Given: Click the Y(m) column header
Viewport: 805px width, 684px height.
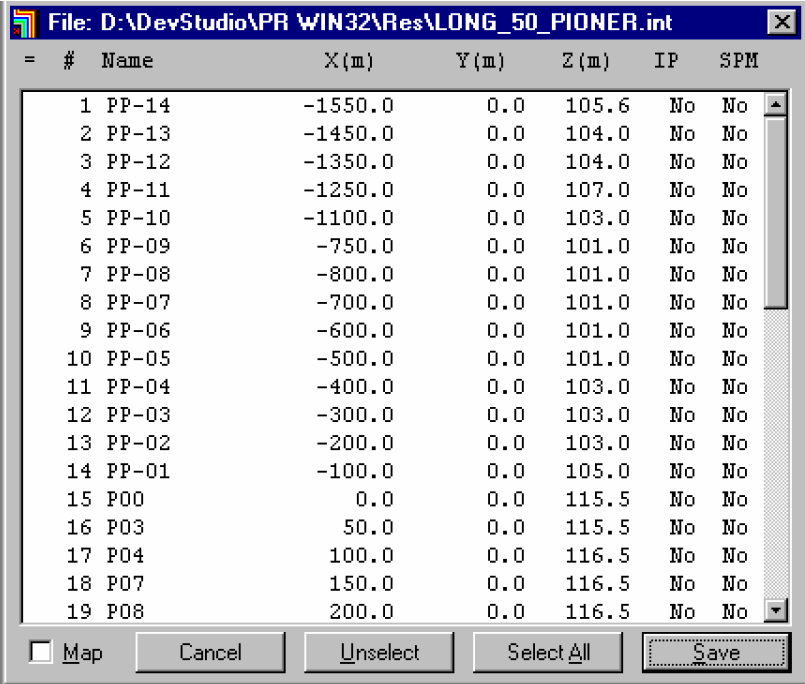Looking at the screenshot, I should coord(481,61).
